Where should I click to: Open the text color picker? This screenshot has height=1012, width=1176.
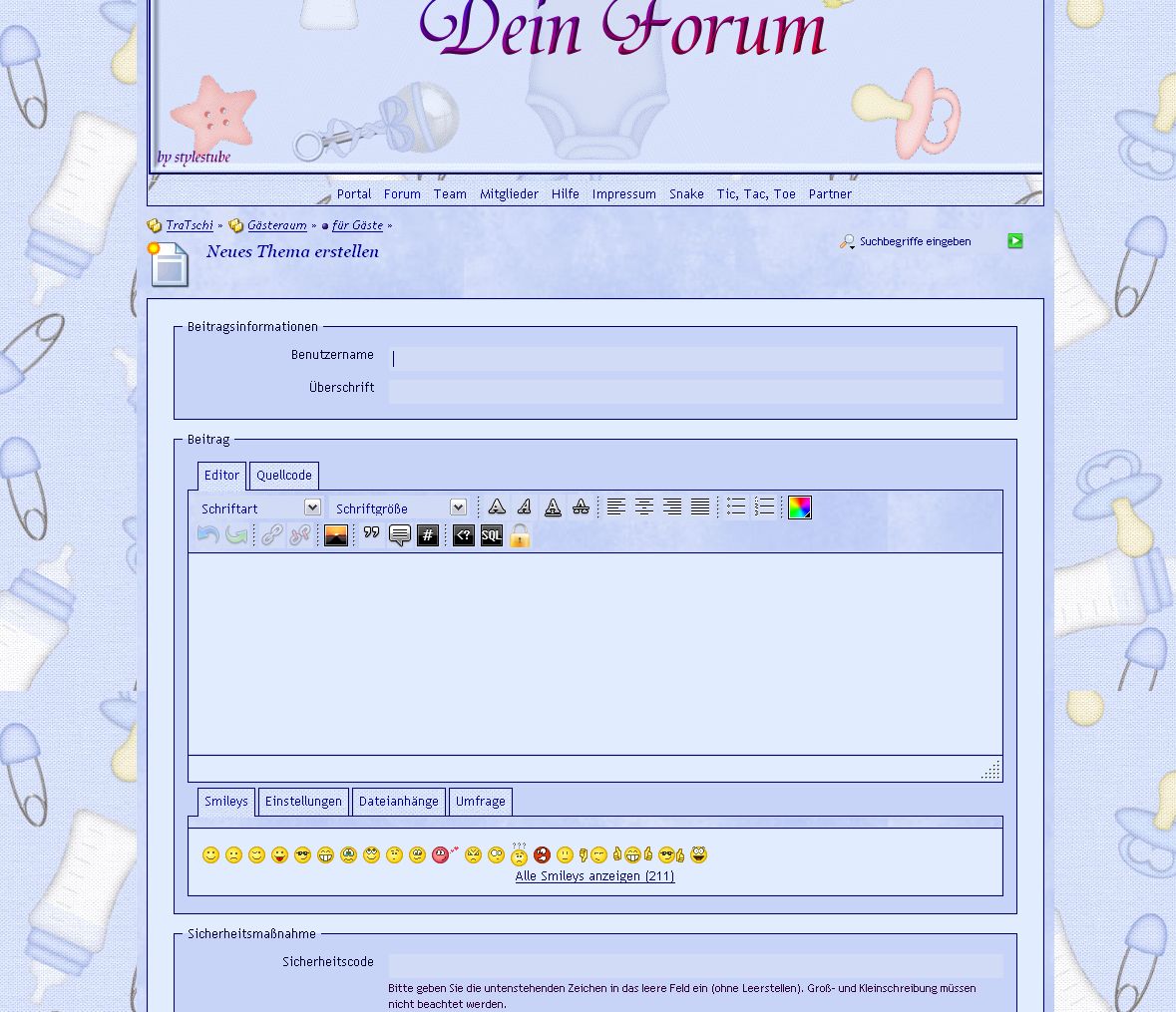tap(800, 507)
